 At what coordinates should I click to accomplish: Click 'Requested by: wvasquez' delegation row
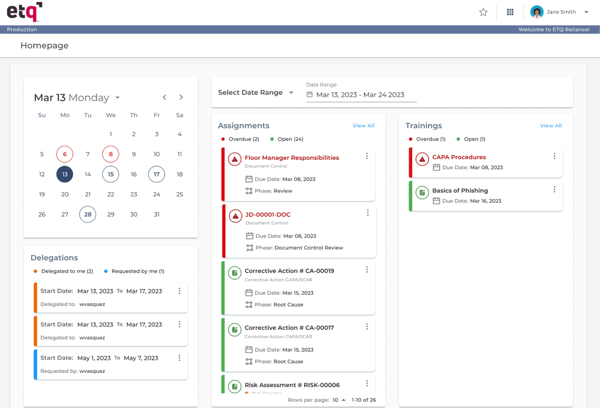(x=111, y=364)
